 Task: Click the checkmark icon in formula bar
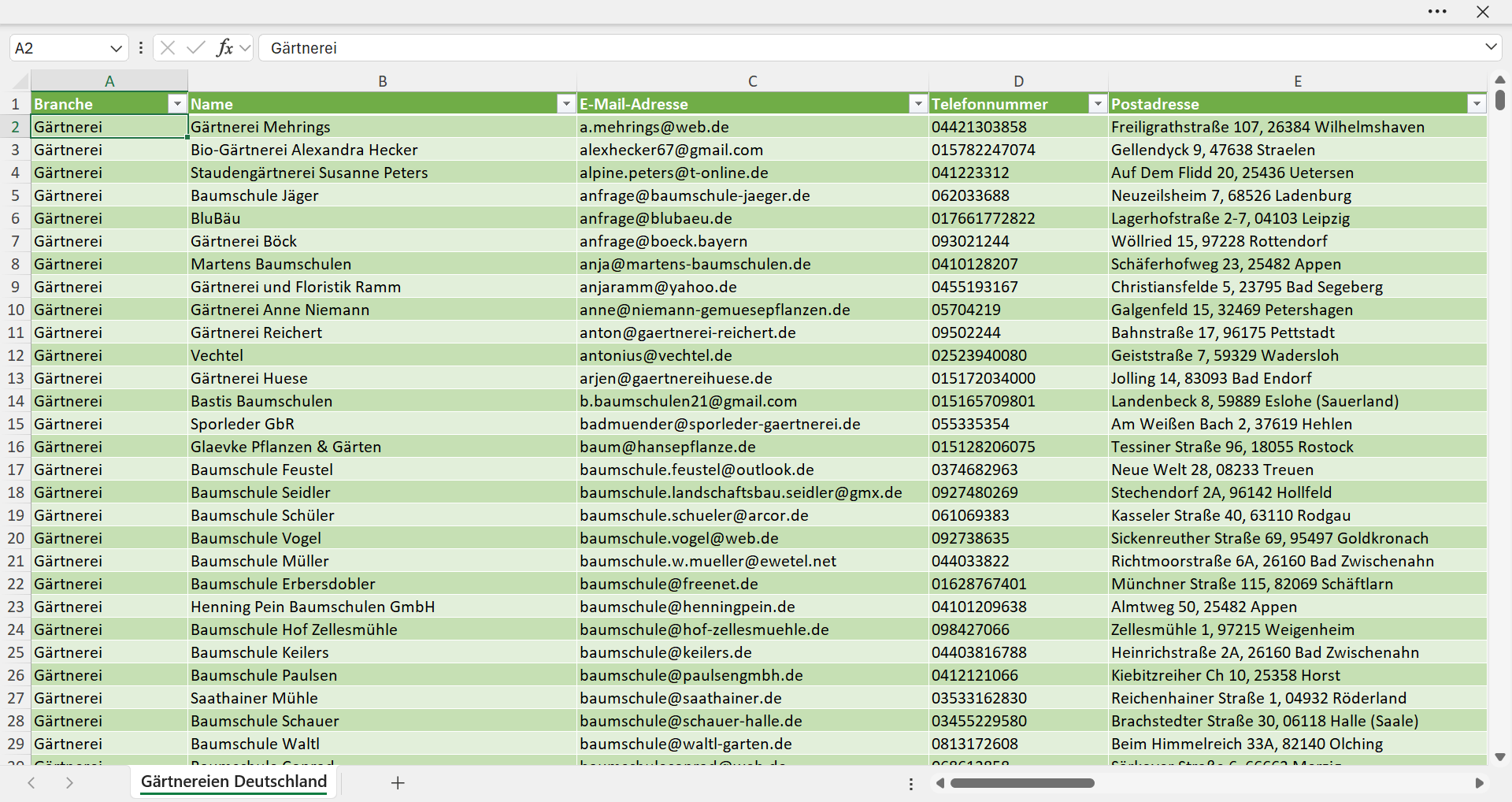tap(196, 48)
